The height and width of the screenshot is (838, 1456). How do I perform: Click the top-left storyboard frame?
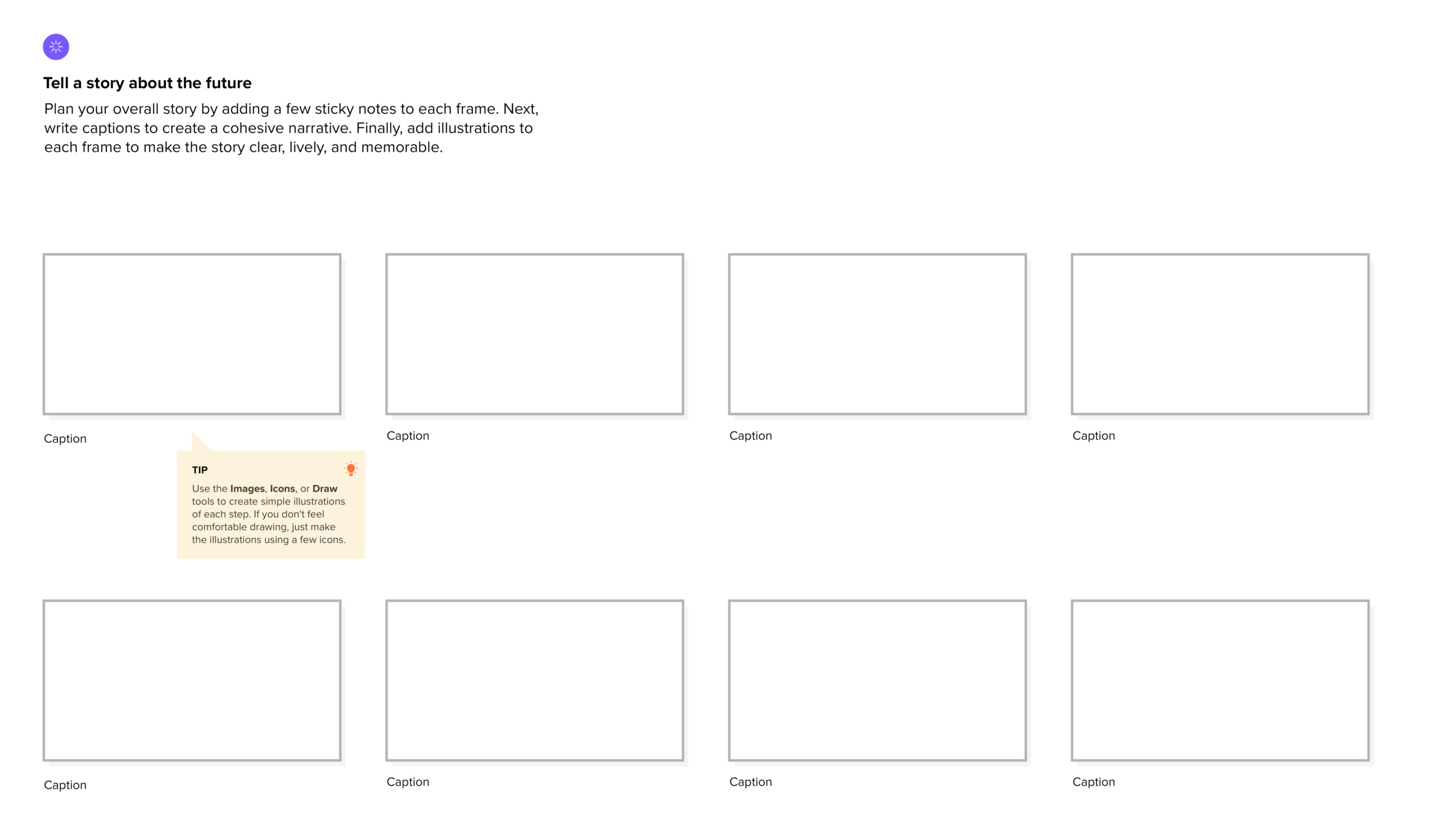click(x=192, y=334)
